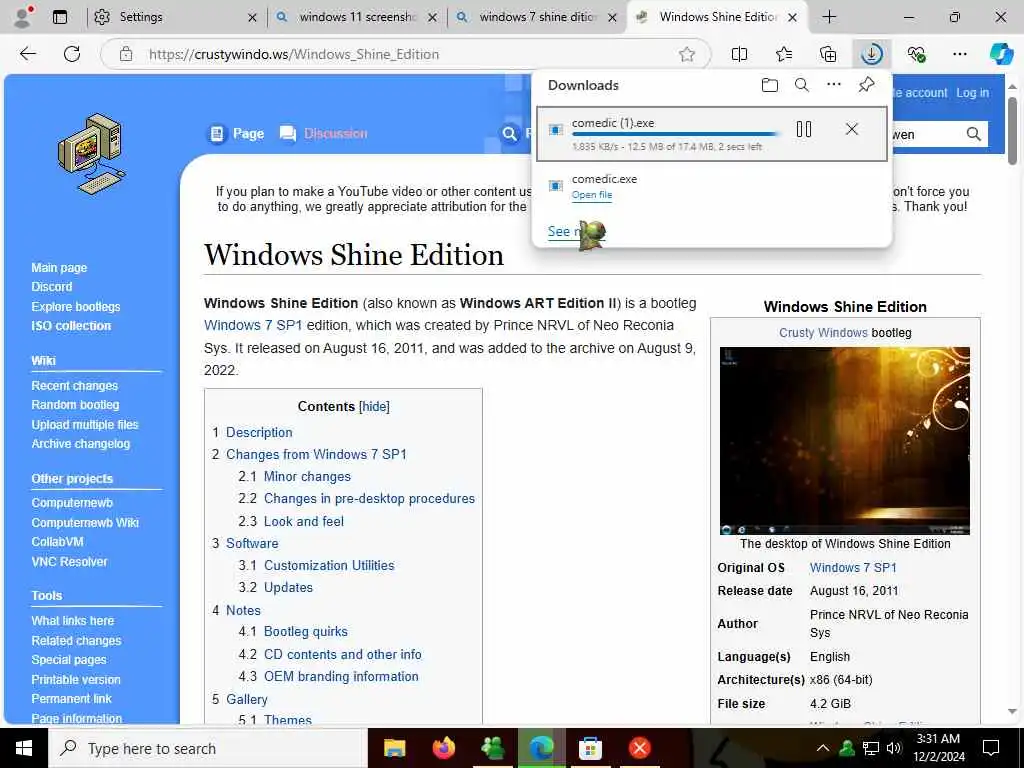The height and width of the screenshot is (768, 1024).
Task: Open the wiki Discussion tab
Action: click(x=323, y=134)
